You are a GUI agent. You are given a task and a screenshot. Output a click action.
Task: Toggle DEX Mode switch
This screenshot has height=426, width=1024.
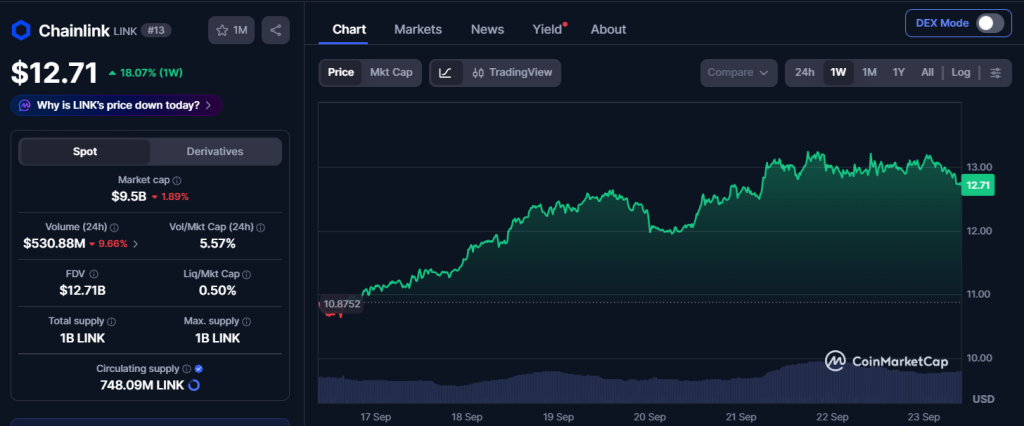click(x=989, y=23)
